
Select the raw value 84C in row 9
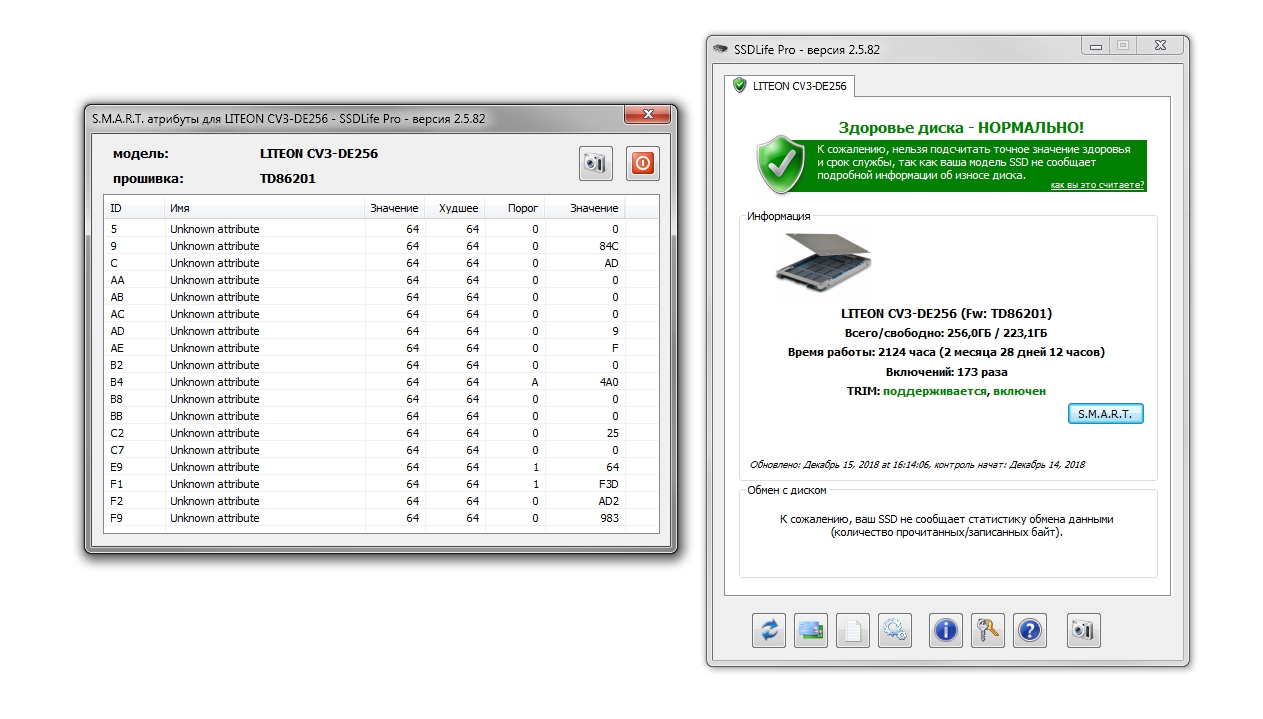609,246
